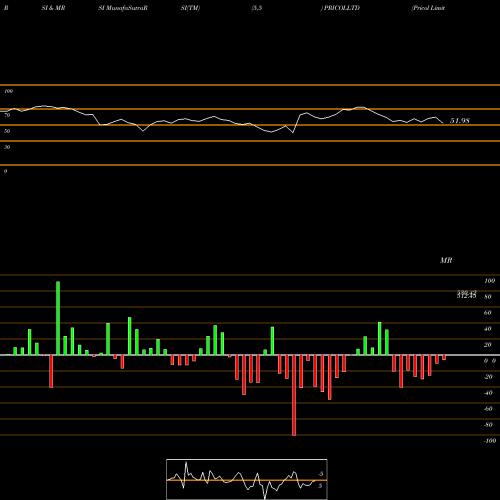The height and width of the screenshot is (500, 500).
Task: Click the RSI current value 51.98
Action: click(x=460, y=121)
